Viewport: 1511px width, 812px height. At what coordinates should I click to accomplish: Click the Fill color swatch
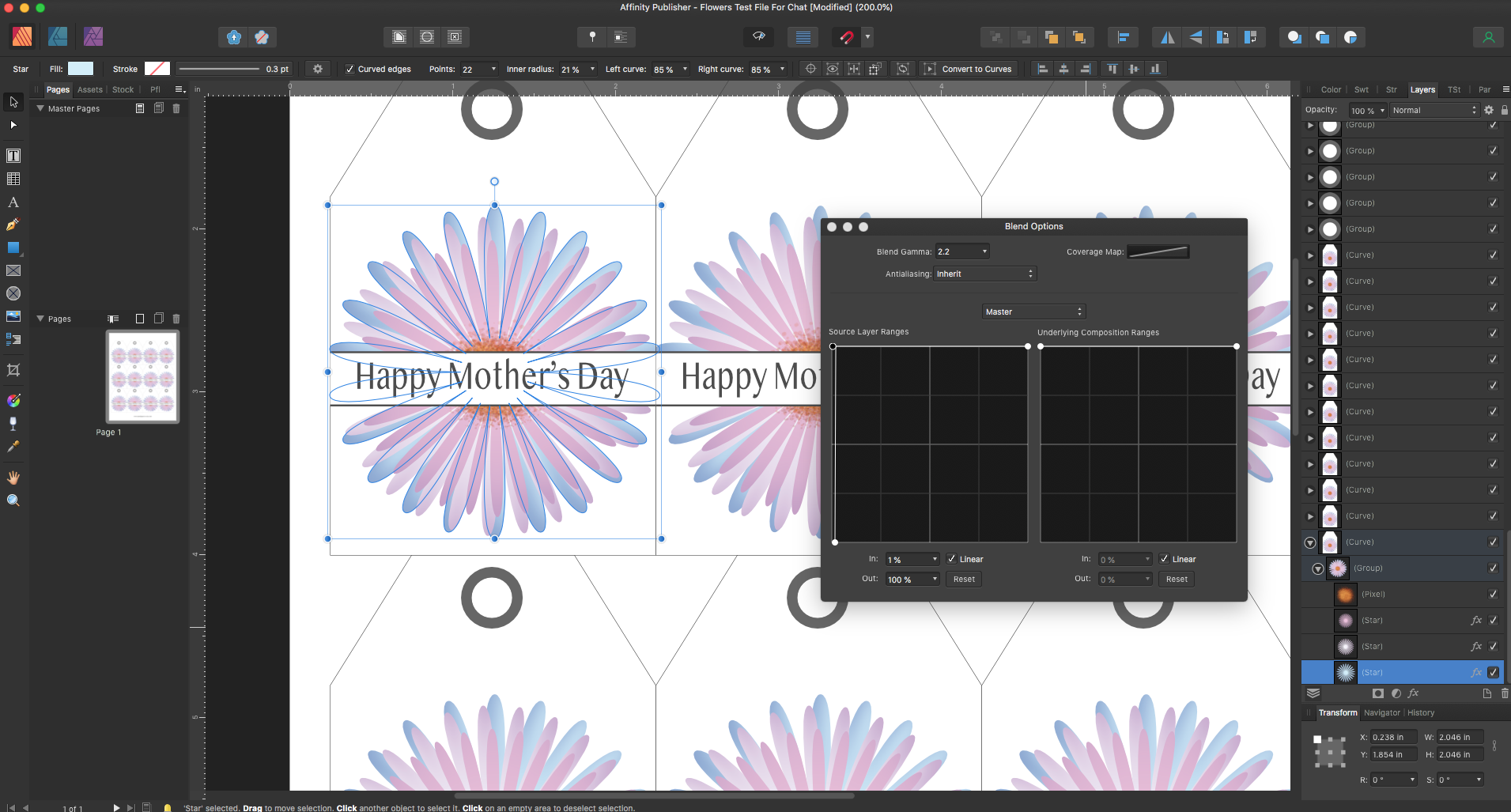pos(81,69)
